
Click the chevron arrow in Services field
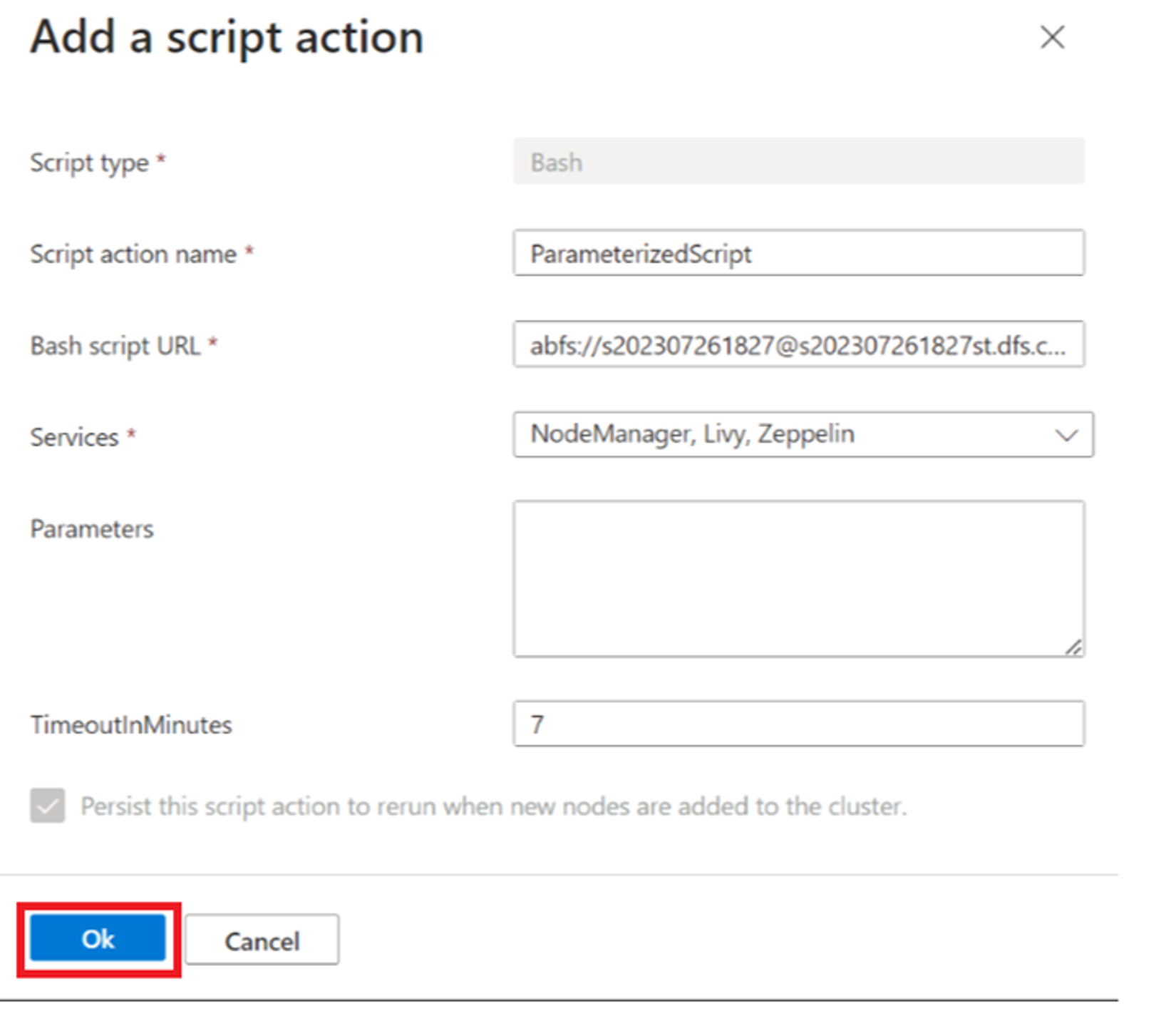click(x=1066, y=435)
